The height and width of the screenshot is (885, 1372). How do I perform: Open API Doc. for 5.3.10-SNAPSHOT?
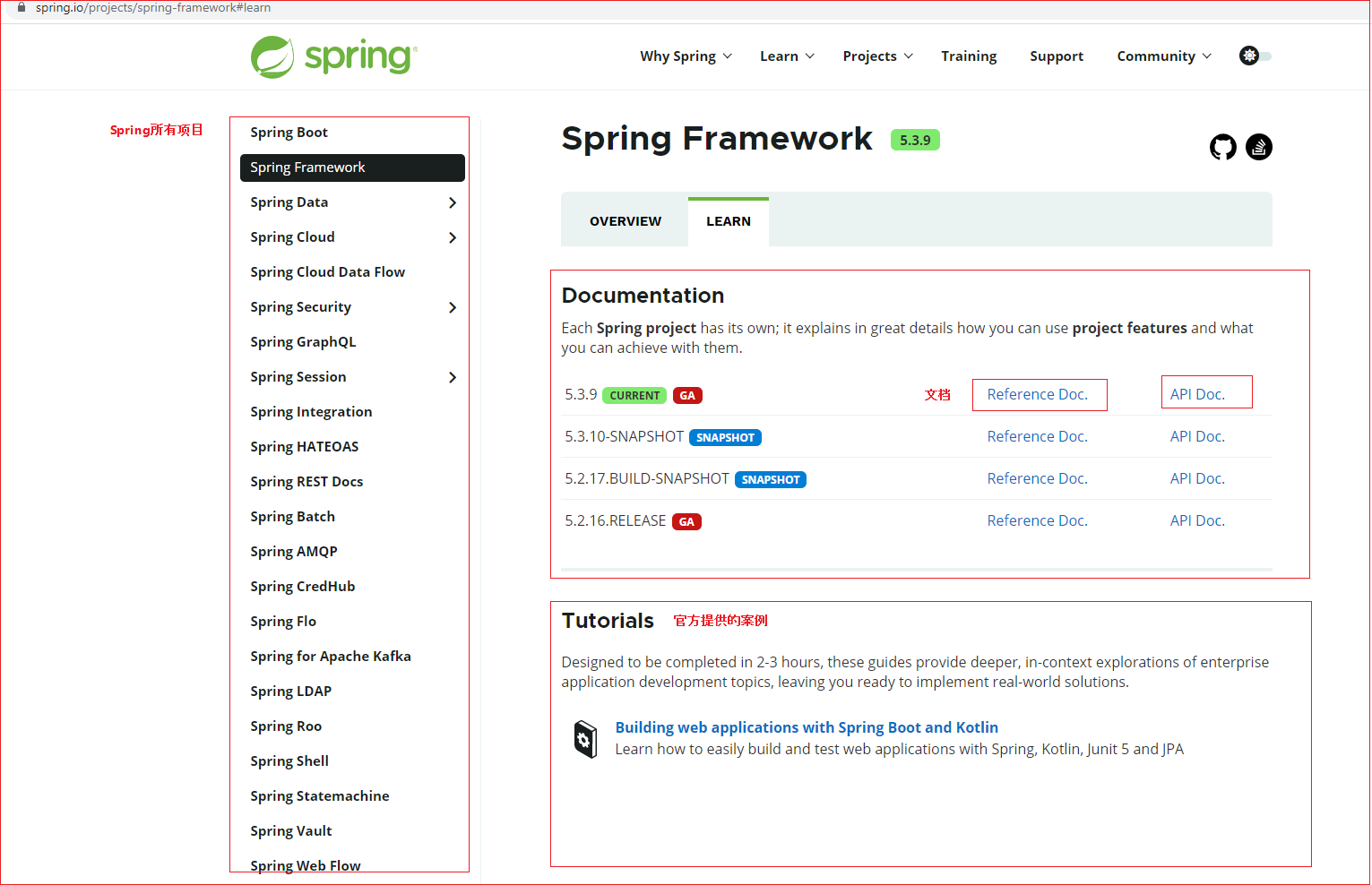(1197, 437)
